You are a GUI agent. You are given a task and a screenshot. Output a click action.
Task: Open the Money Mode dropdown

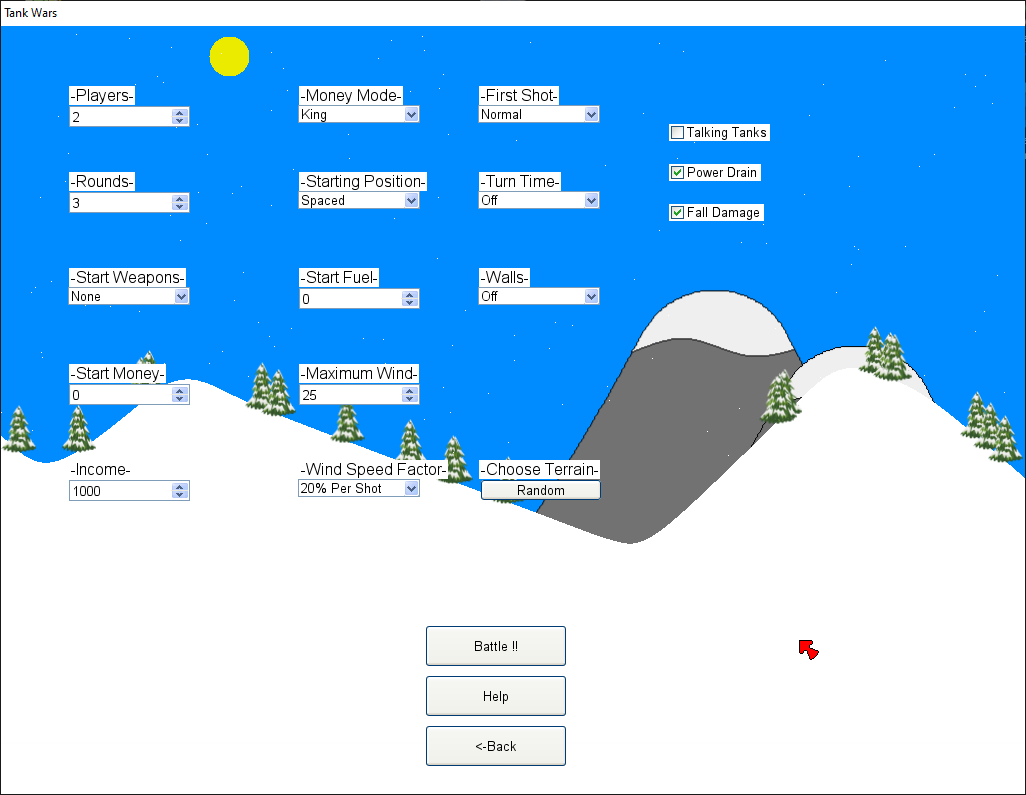point(411,115)
